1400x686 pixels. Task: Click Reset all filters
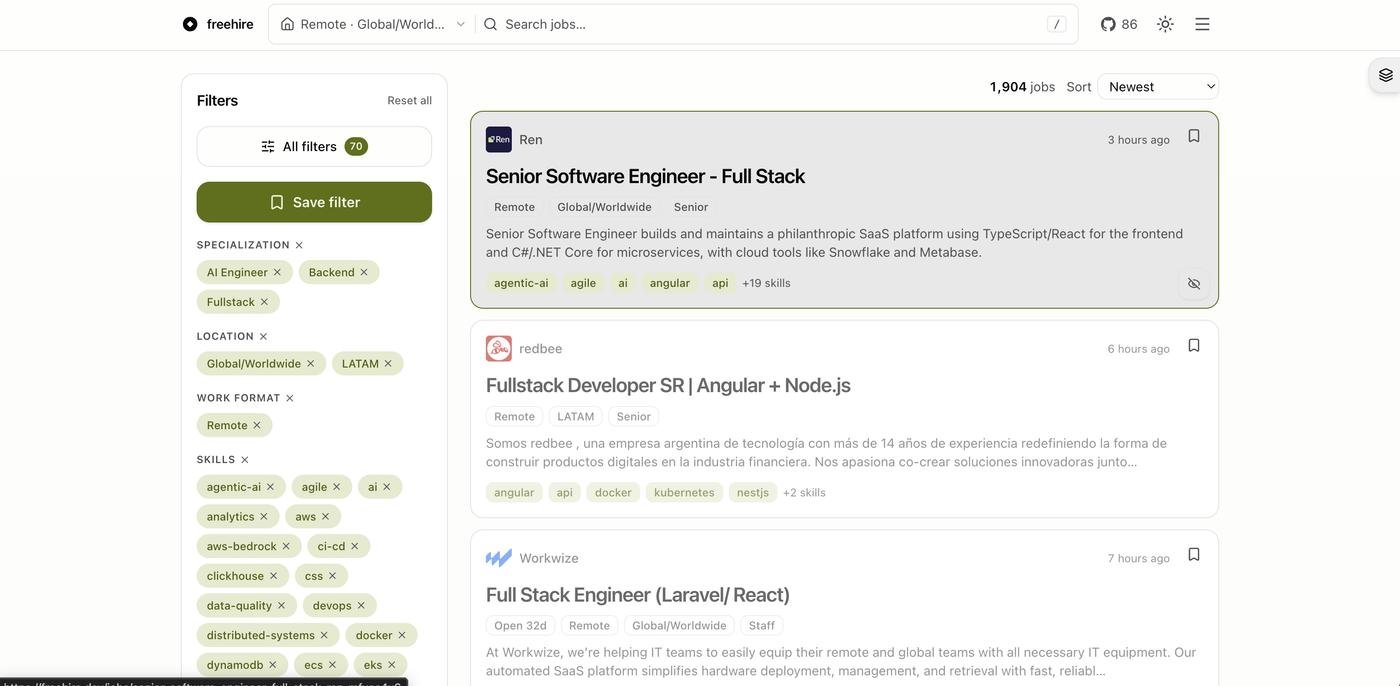point(410,100)
